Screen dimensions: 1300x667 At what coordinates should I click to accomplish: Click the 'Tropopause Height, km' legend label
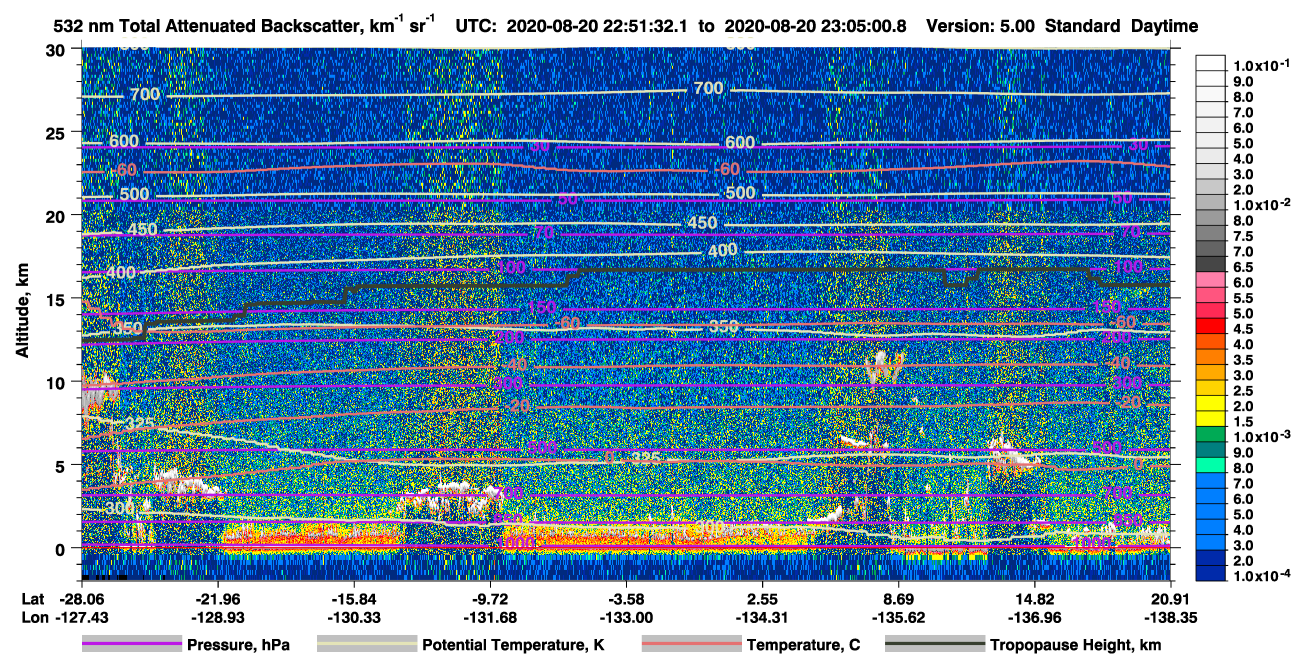[1076, 645]
